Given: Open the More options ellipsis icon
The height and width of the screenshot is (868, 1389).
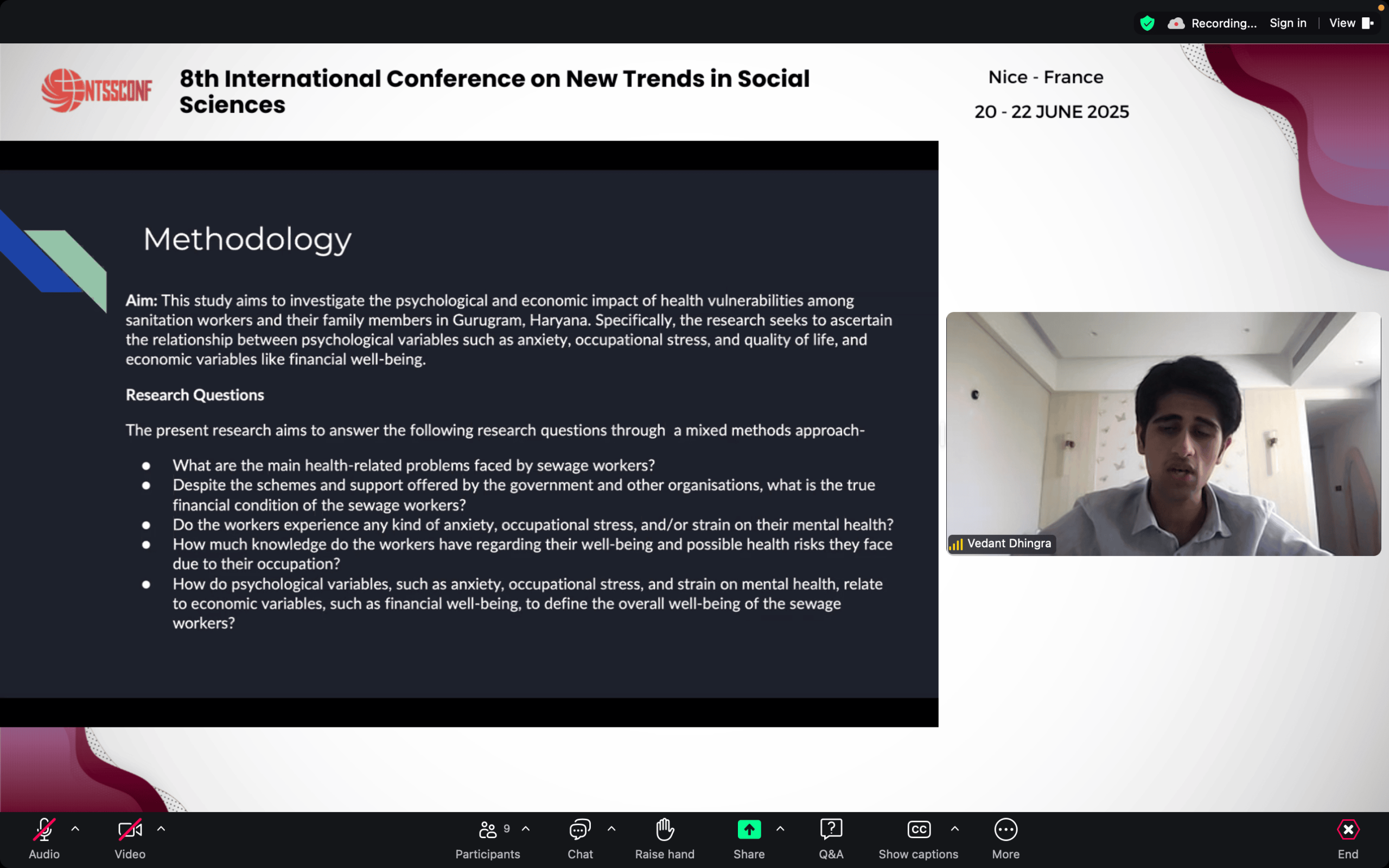Looking at the screenshot, I should [1005, 829].
